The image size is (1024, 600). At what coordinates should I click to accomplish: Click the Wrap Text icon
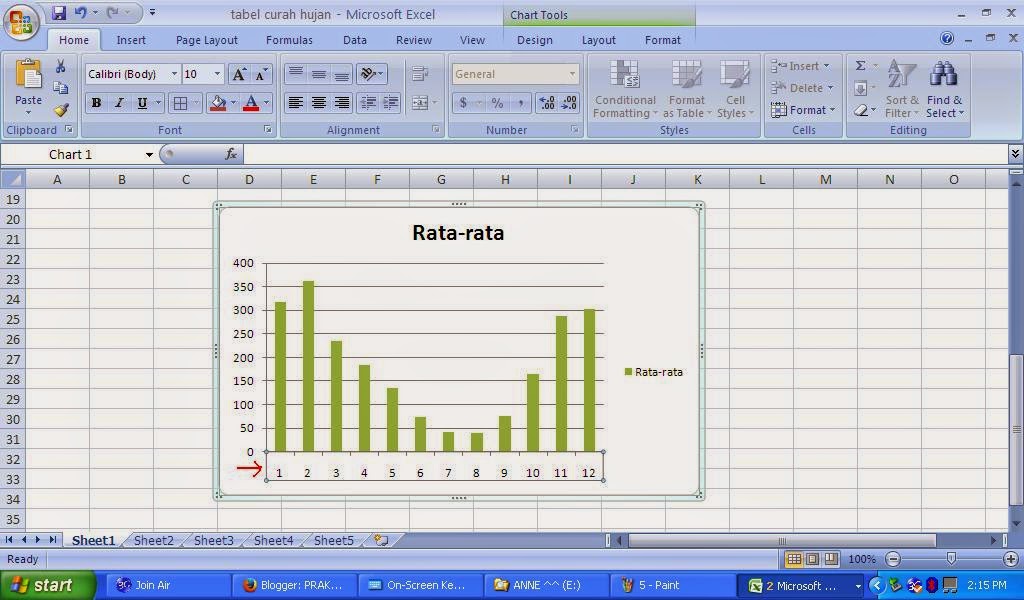[x=420, y=74]
